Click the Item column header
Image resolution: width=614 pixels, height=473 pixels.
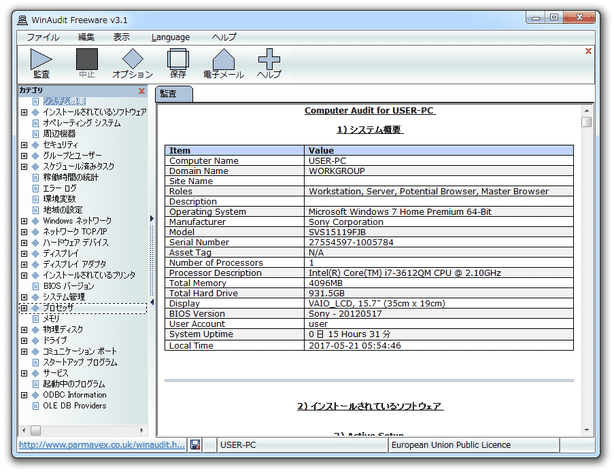tap(235, 151)
